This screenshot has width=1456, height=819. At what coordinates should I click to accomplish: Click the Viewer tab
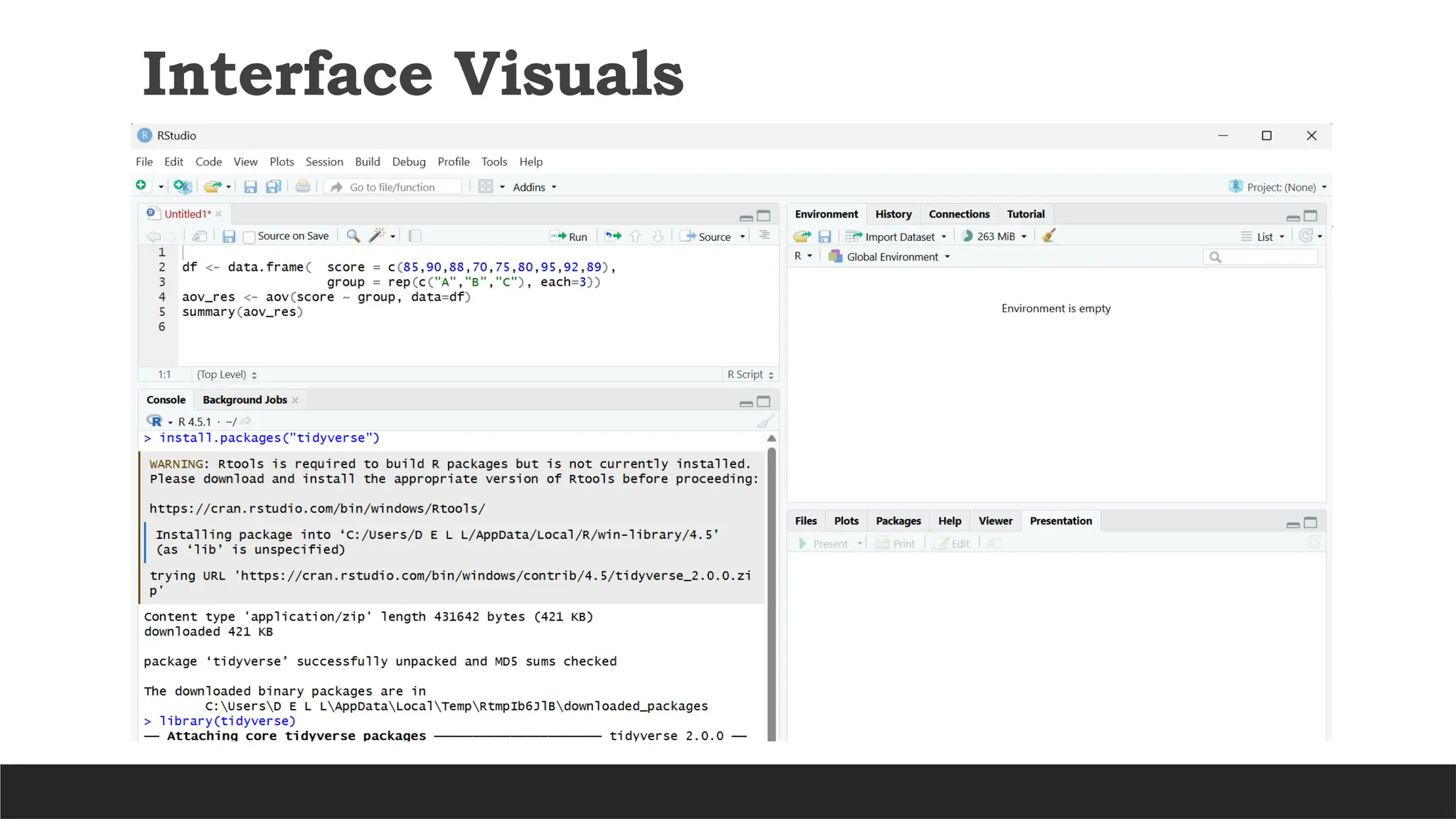995,521
